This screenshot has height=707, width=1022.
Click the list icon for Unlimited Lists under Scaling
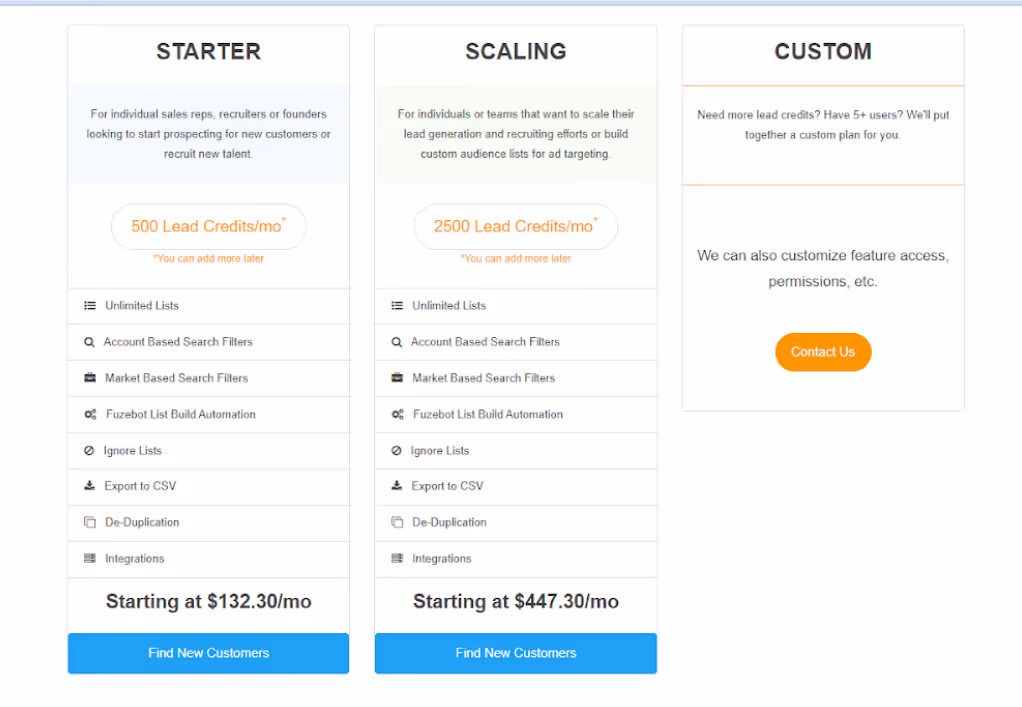(397, 306)
